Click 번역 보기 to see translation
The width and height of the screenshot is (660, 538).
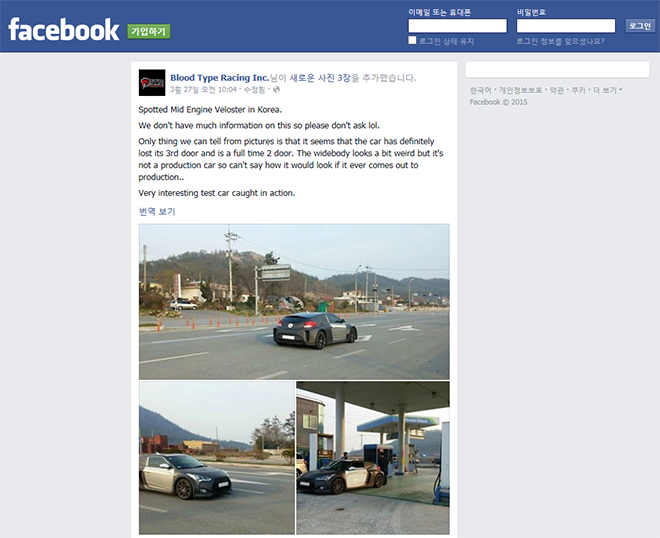[x=157, y=211]
